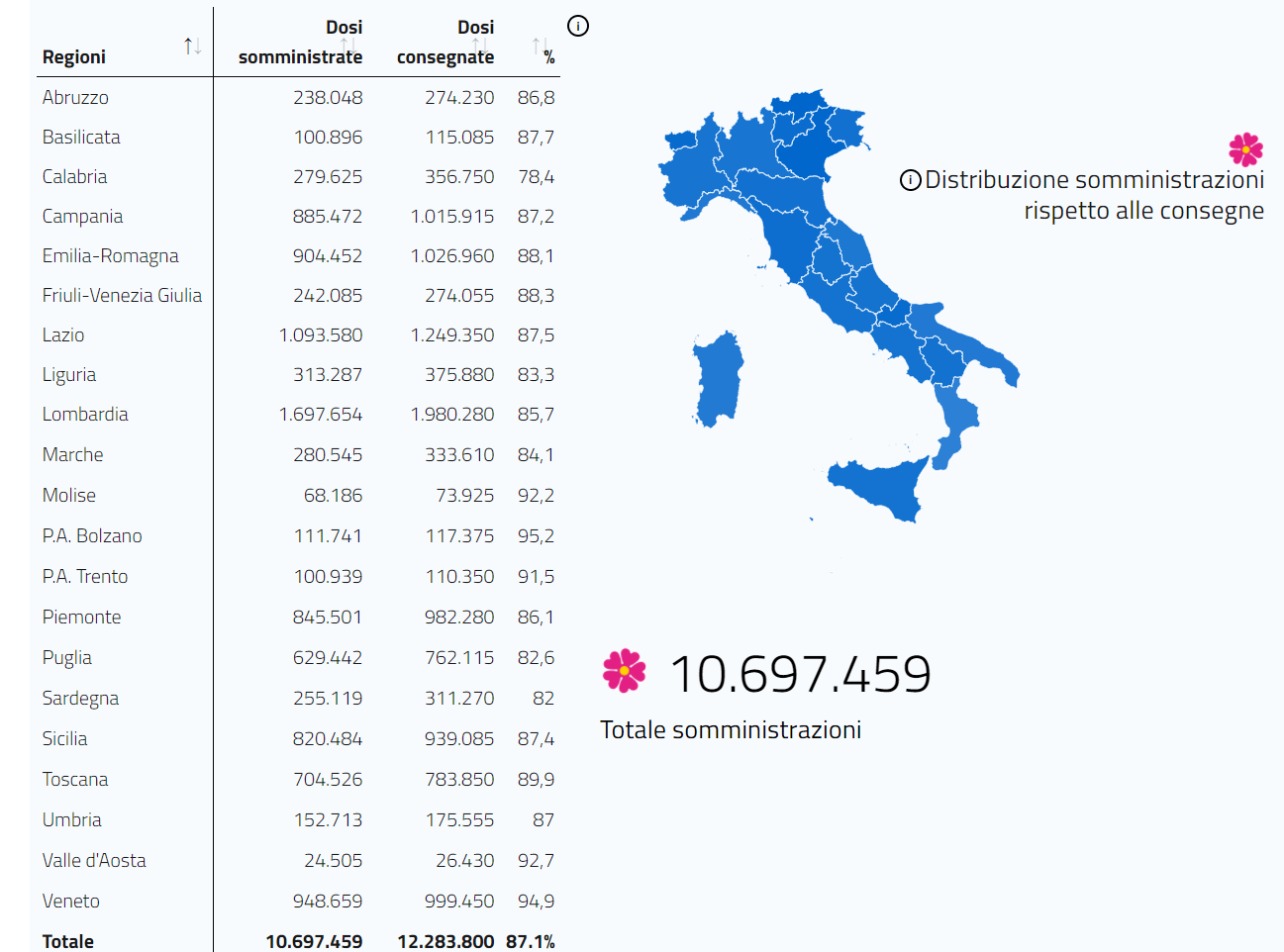
Task: Select the Campania row name
Action: [82, 216]
